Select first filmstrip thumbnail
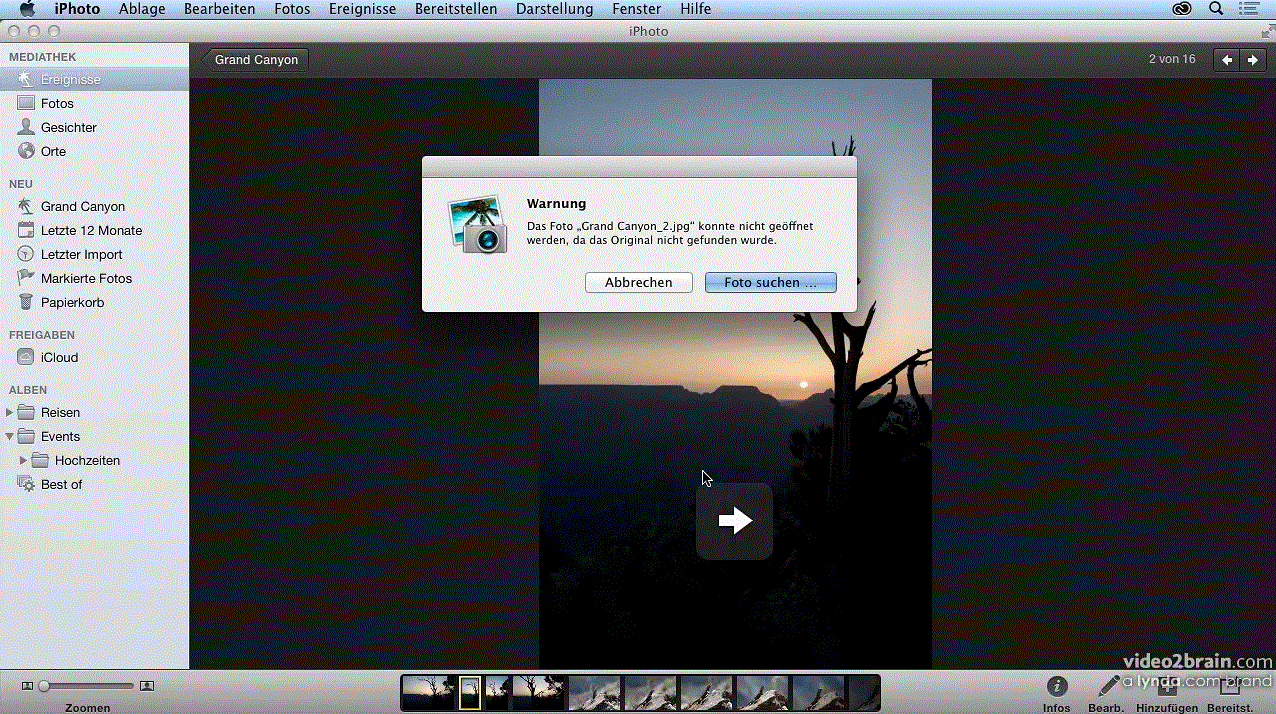 (430, 693)
